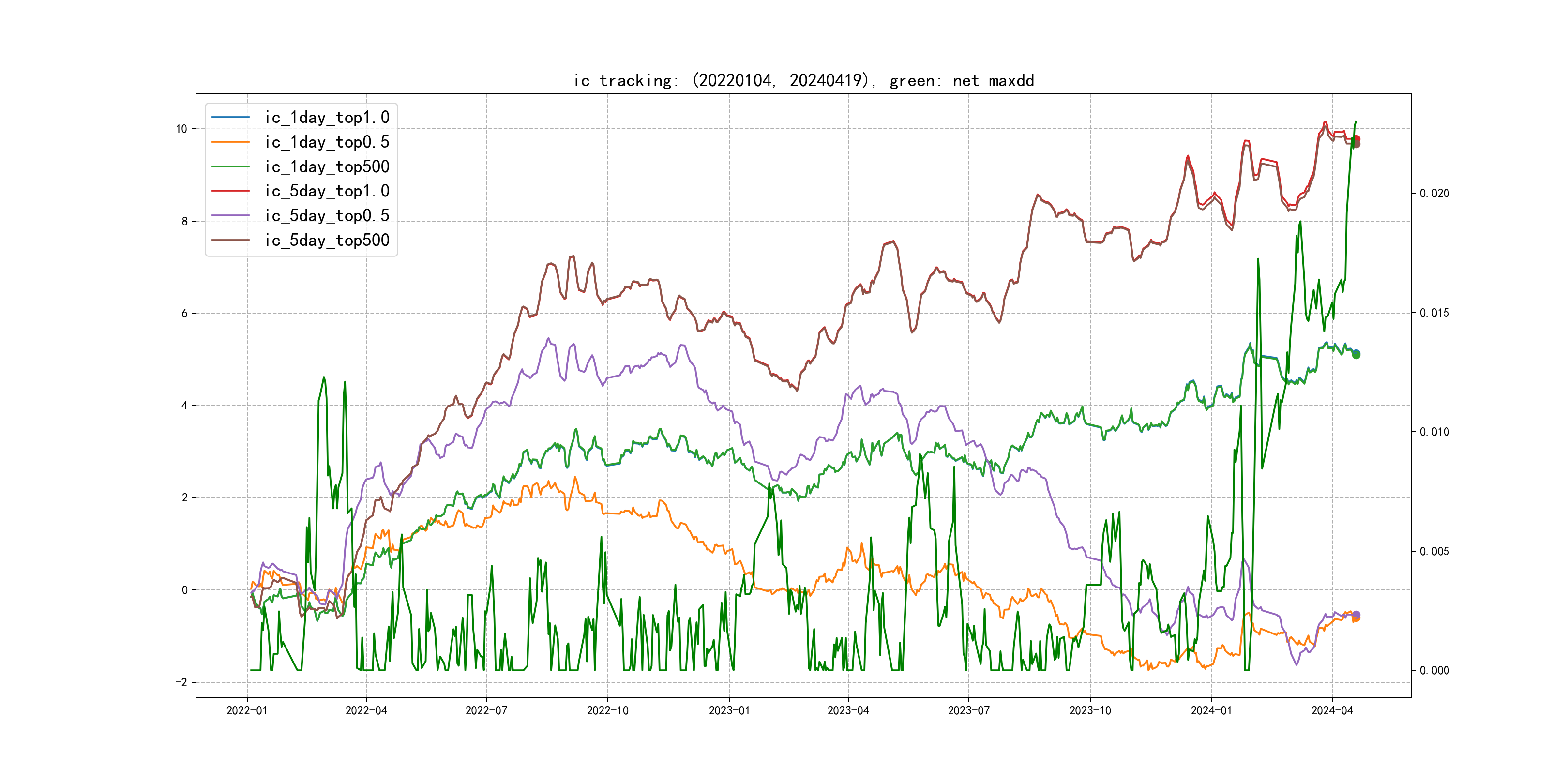The width and height of the screenshot is (1568, 784).
Task: Click the 2022-01 x-axis tick label
Action: pyautogui.click(x=246, y=711)
